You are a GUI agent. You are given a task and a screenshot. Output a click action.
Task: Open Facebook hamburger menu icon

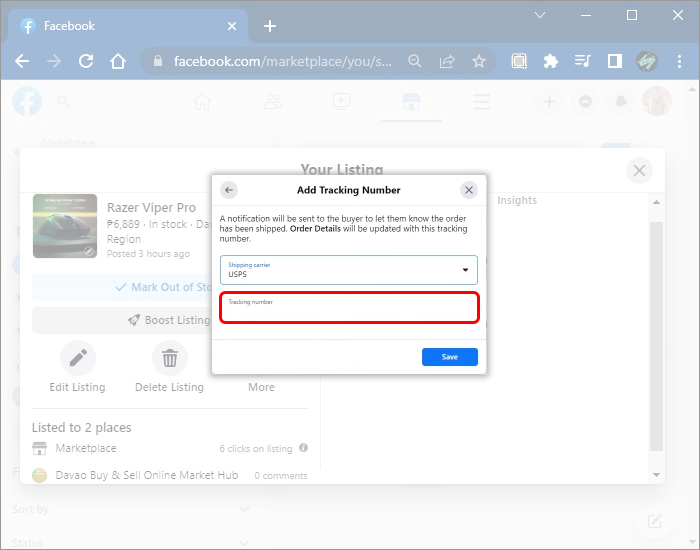481,102
